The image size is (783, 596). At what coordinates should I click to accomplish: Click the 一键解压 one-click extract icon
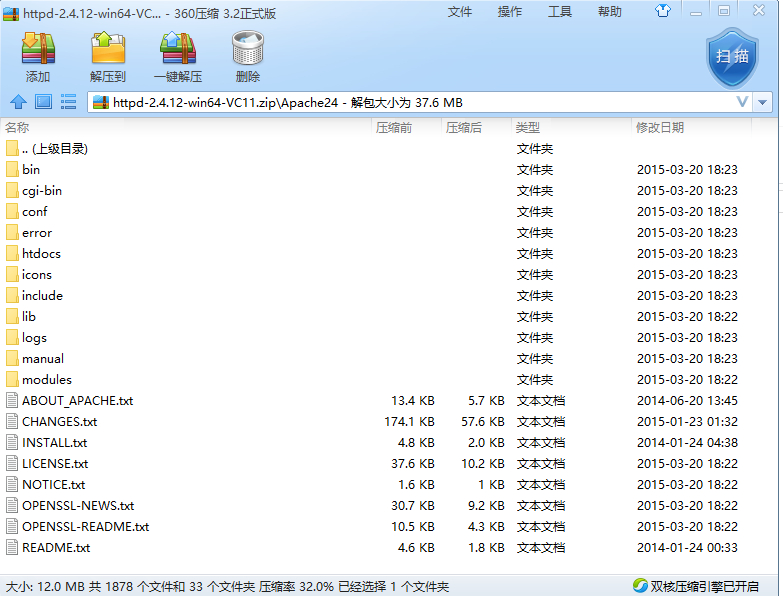(x=178, y=49)
